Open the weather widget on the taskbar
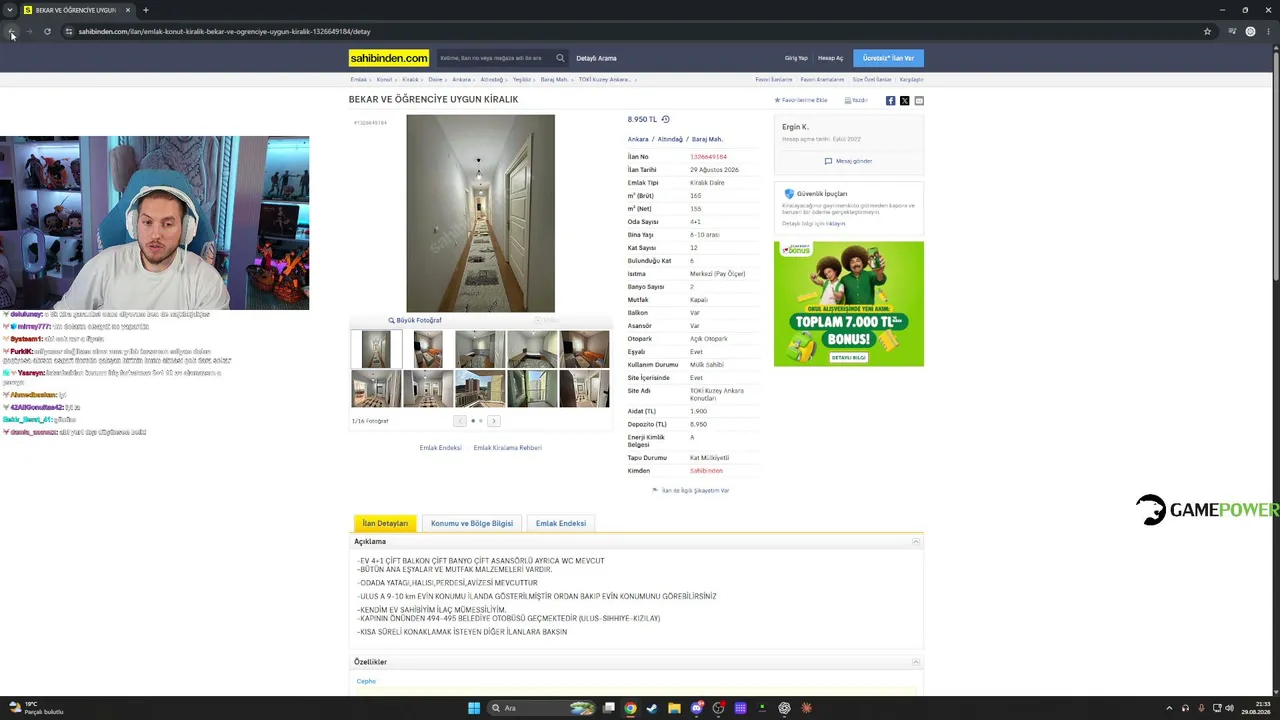The width and height of the screenshot is (1280, 720). (x=36, y=708)
